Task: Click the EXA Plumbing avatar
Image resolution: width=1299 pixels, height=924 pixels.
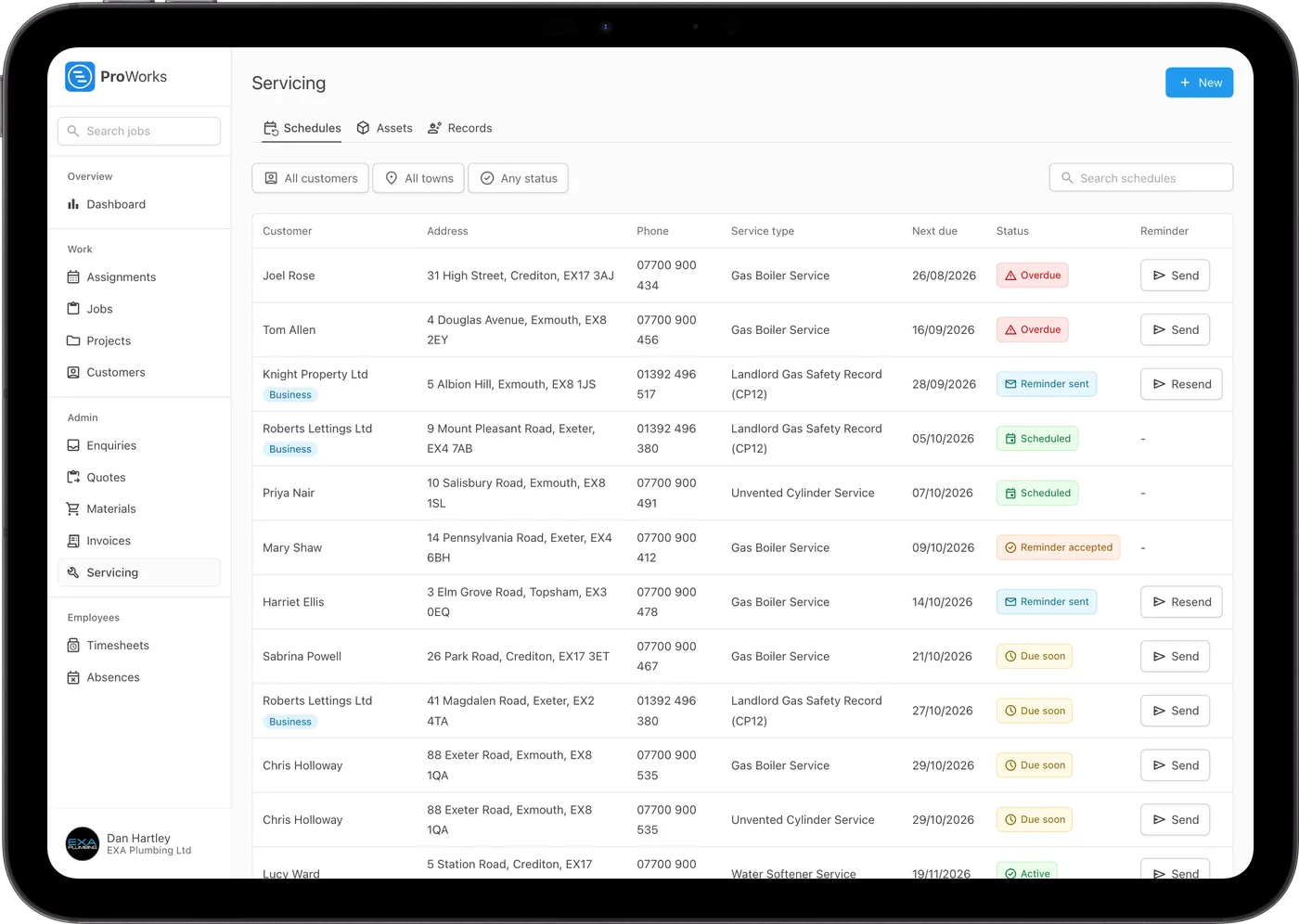Action: (x=83, y=844)
